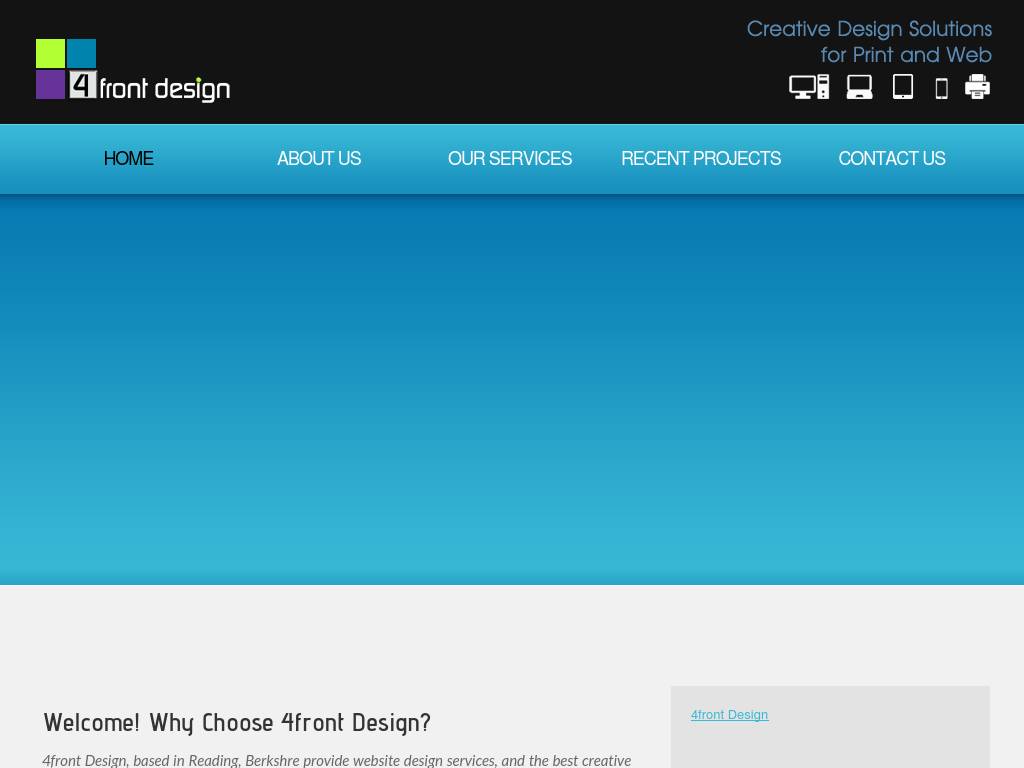Go to the ABOUT US page
Screen dimensions: 1024x768
click(319, 159)
